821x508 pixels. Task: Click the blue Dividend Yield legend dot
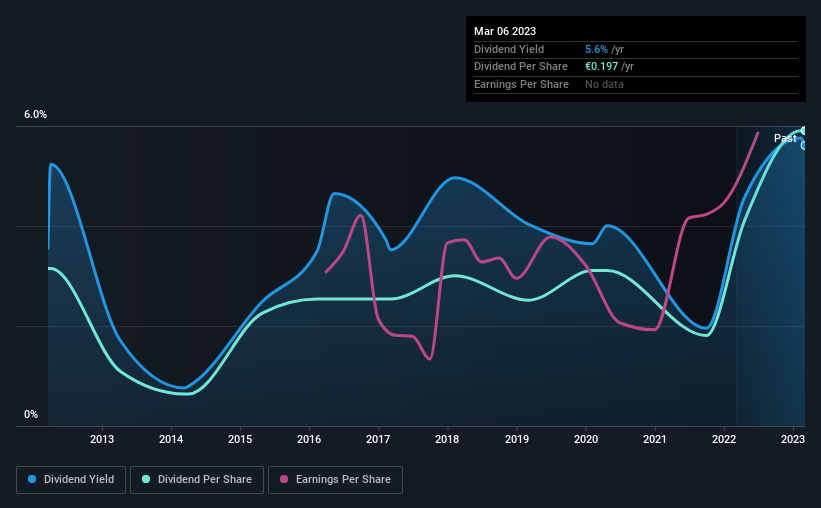click(x=32, y=479)
